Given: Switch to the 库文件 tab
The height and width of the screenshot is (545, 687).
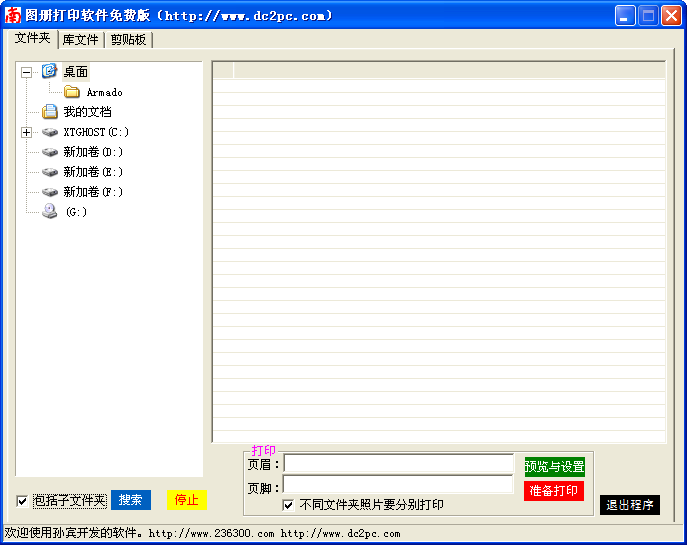Looking at the screenshot, I should point(80,40).
